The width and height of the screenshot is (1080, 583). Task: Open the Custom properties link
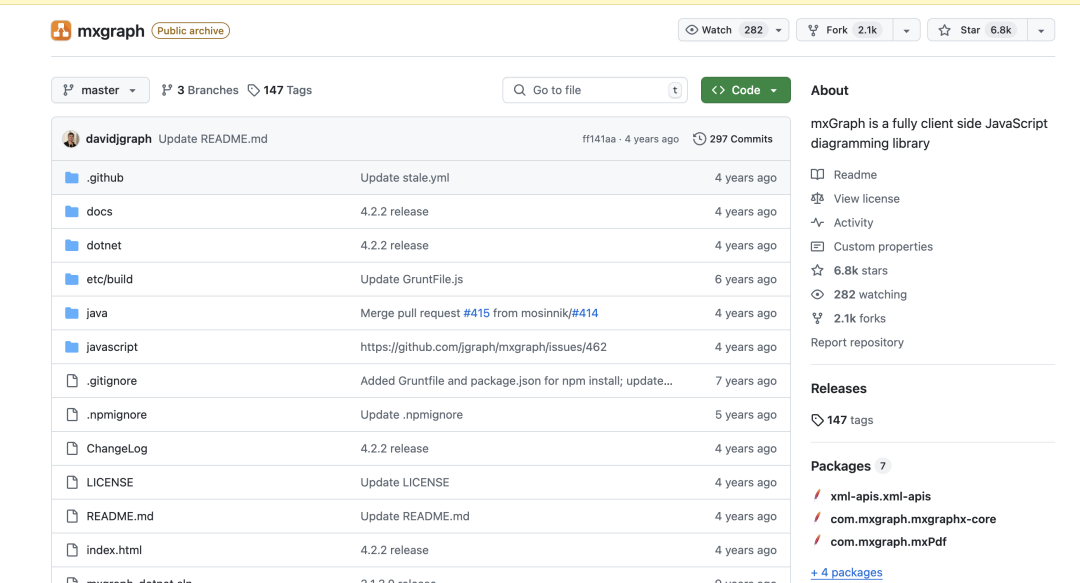click(872, 247)
